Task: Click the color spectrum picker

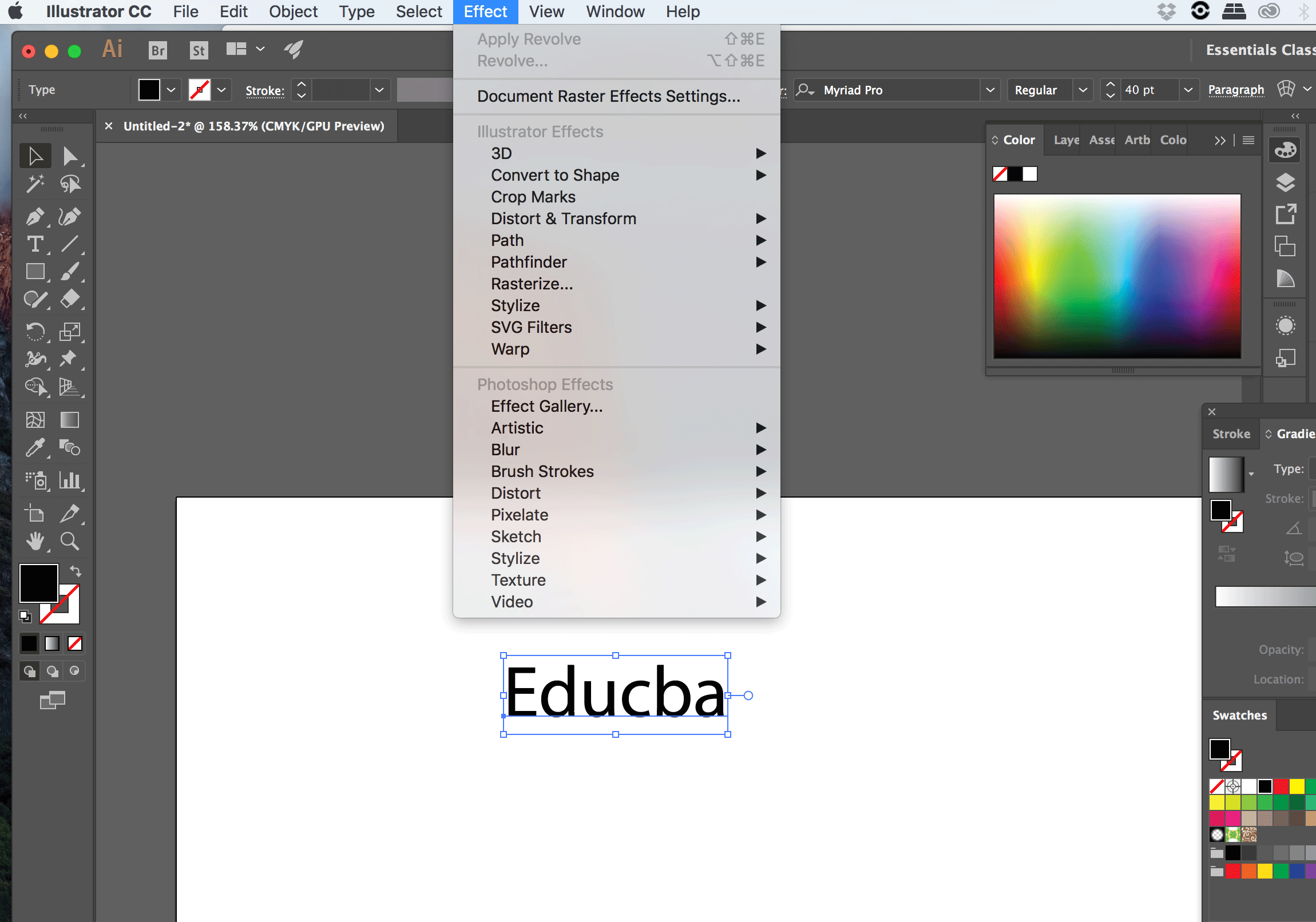Action: tap(1116, 276)
